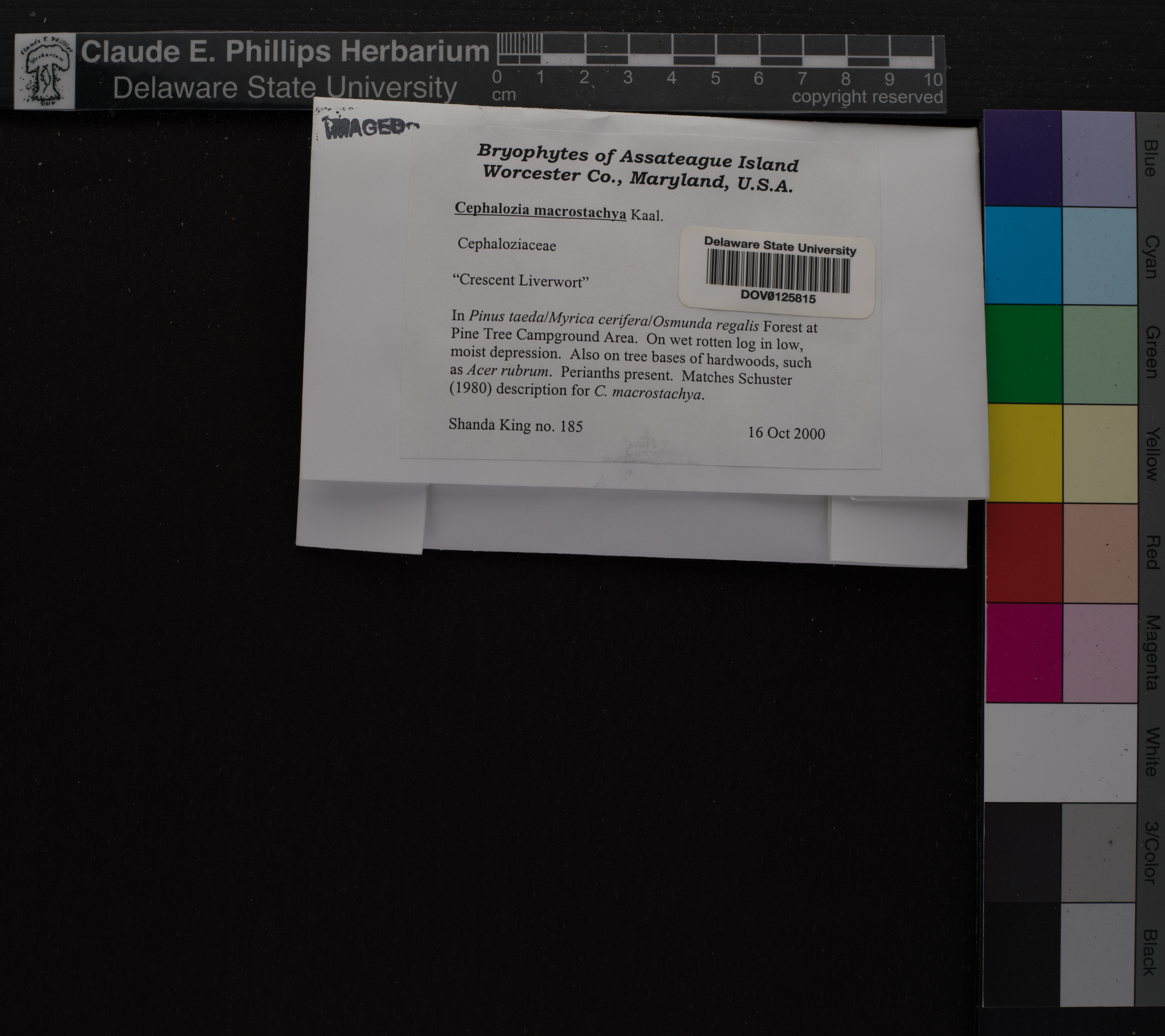Pick the dark green color patch
The image size is (1165, 1036).
1024,354
